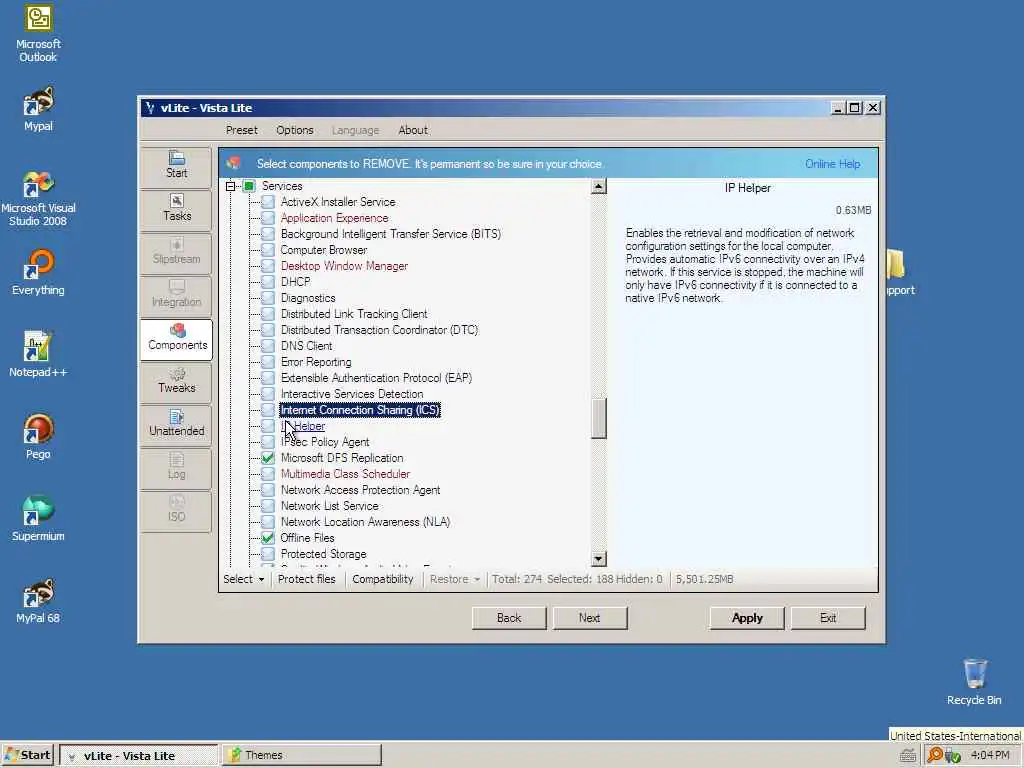Open the Windows Start button
The height and width of the screenshot is (768, 1024).
pyautogui.click(x=28, y=756)
